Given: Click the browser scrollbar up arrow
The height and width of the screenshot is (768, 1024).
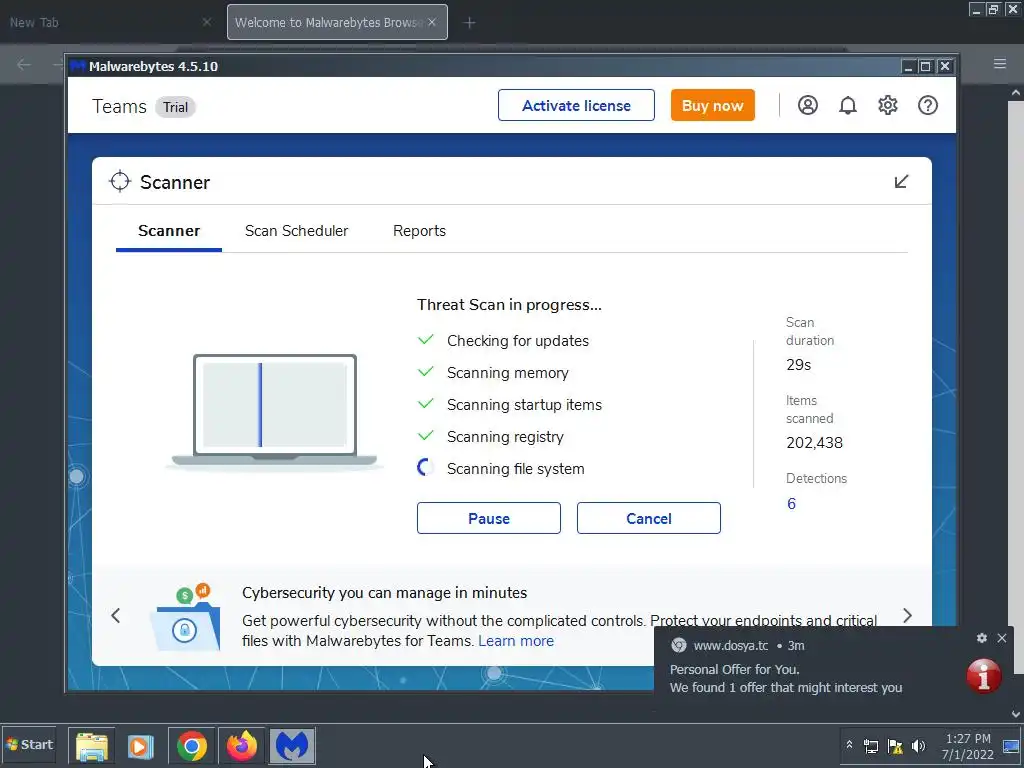Looking at the screenshot, I should (x=1016, y=93).
